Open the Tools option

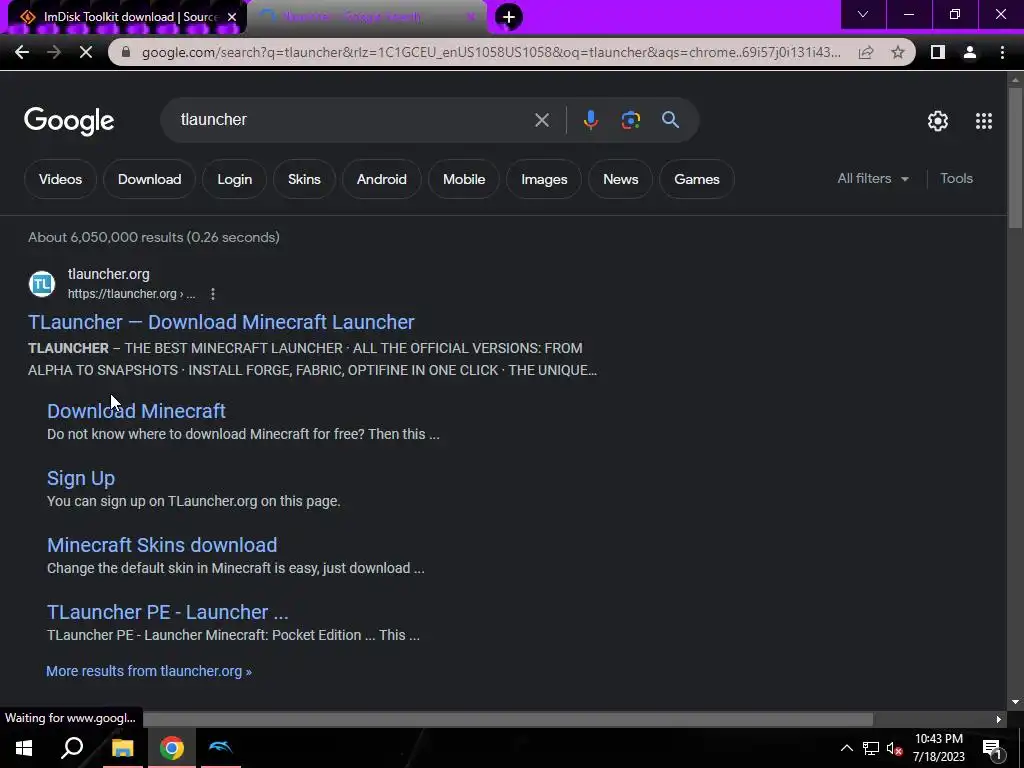pos(956,178)
